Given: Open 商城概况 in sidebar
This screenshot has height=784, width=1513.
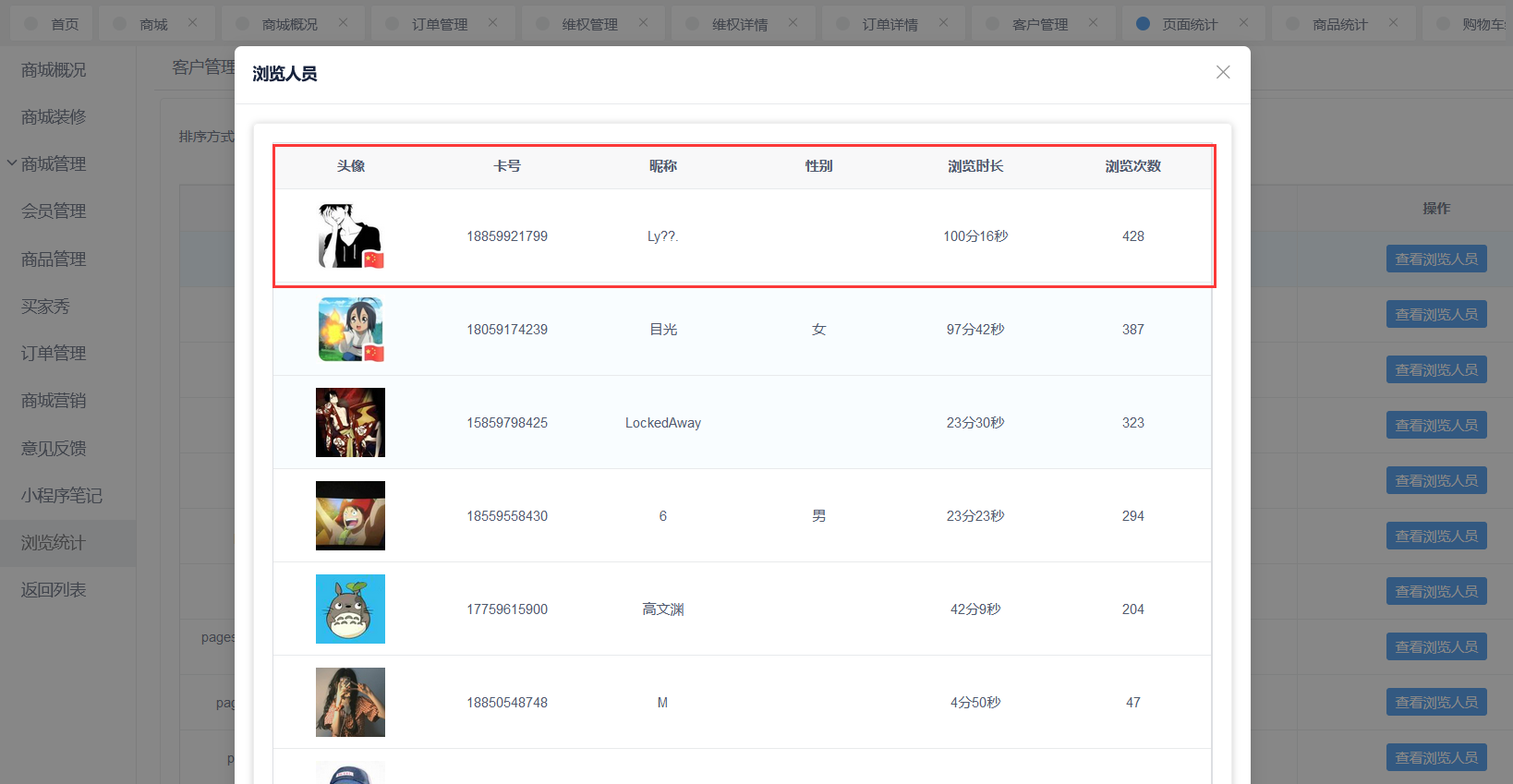Looking at the screenshot, I should pyautogui.click(x=54, y=69).
